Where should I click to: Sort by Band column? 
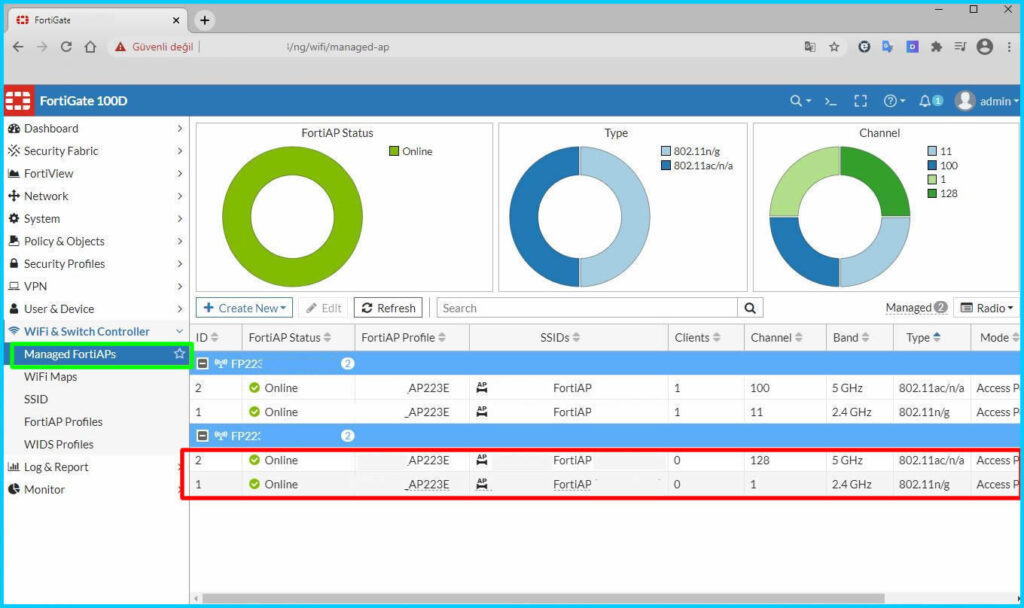coord(851,338)
